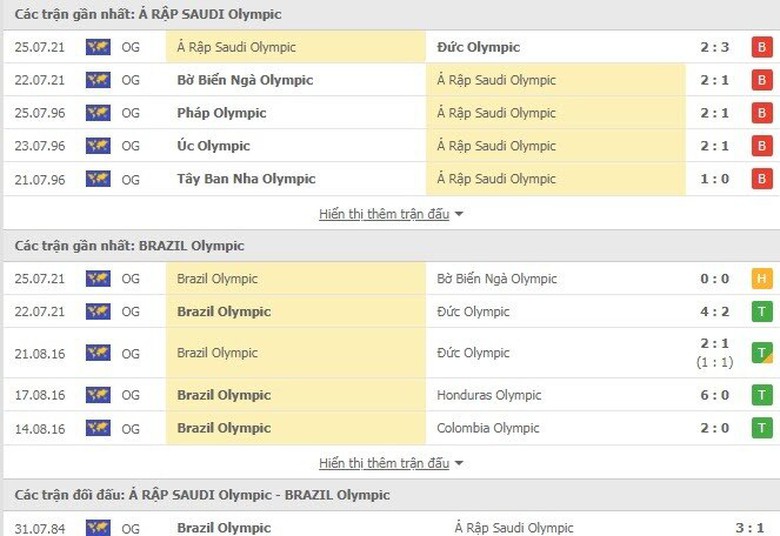Click the dropdown arrow after the first 'Hiển thị thêm trận đấu'
The width and height of the screenshot is (780, 536).
point(459,214)
